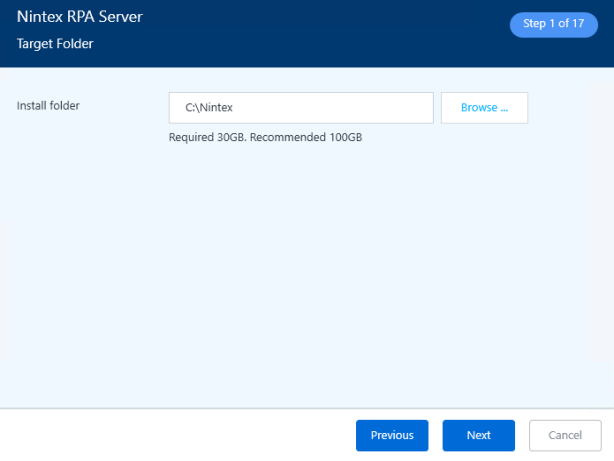614x461 pixels.
Task: Click the Install folder label
Action: (x=48, y=105)
